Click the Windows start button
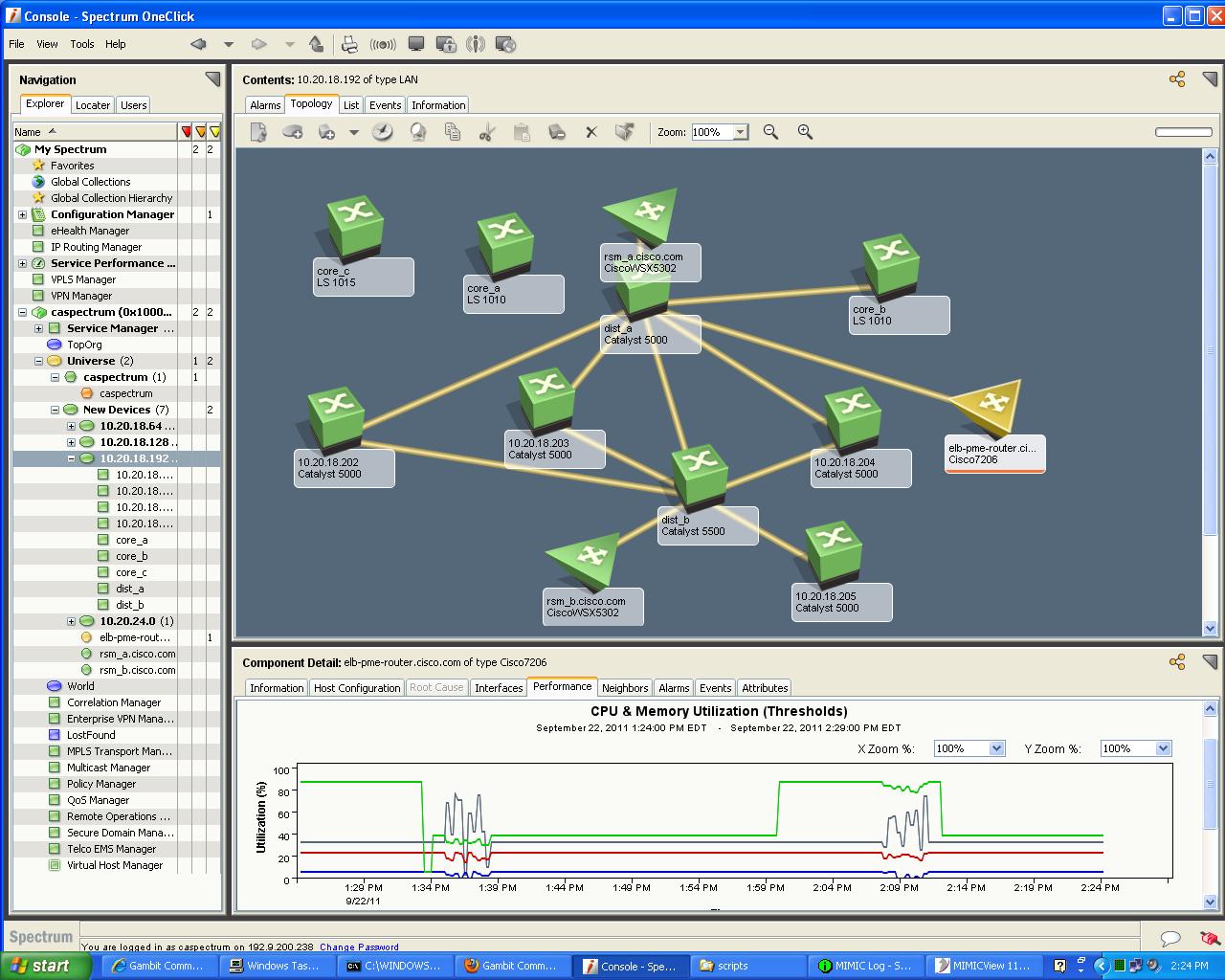This screenshot has height=980, width=1225. coord(45,966)
